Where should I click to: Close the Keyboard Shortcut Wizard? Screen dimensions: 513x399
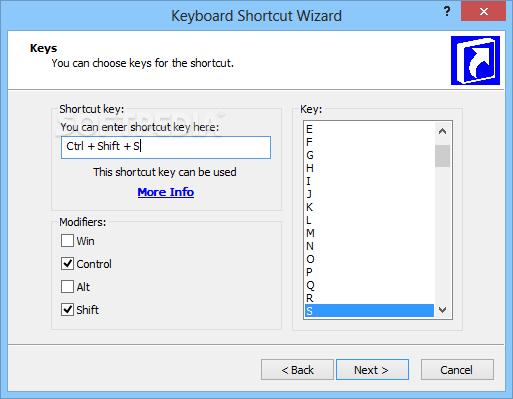[x=483, y=12]
